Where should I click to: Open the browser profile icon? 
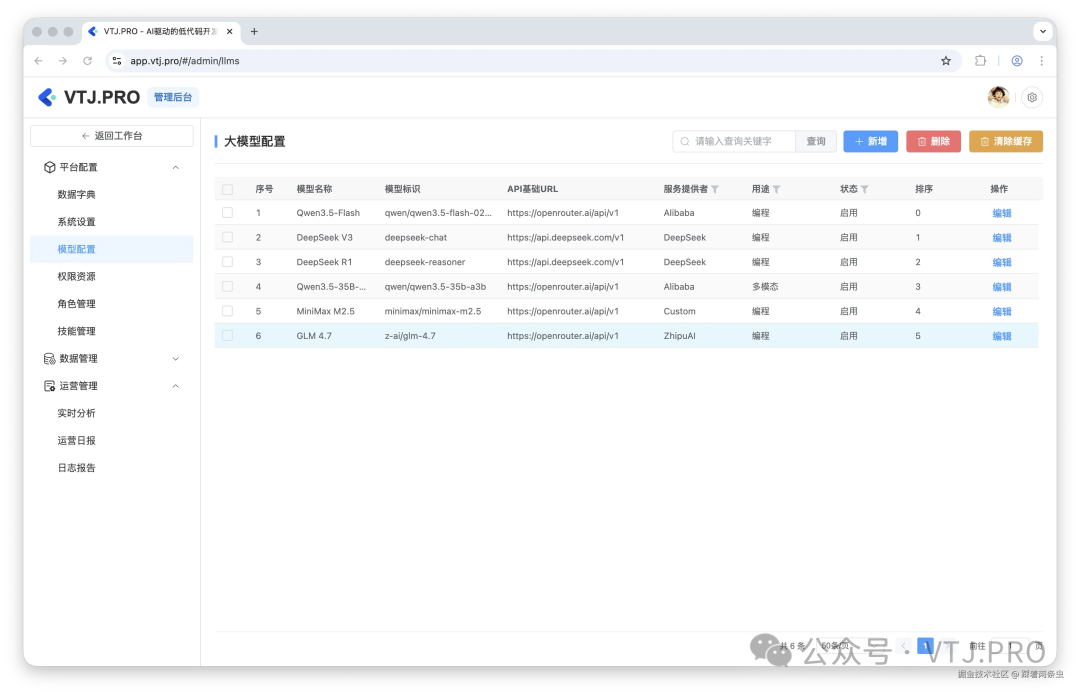(x=1017, y=61)
